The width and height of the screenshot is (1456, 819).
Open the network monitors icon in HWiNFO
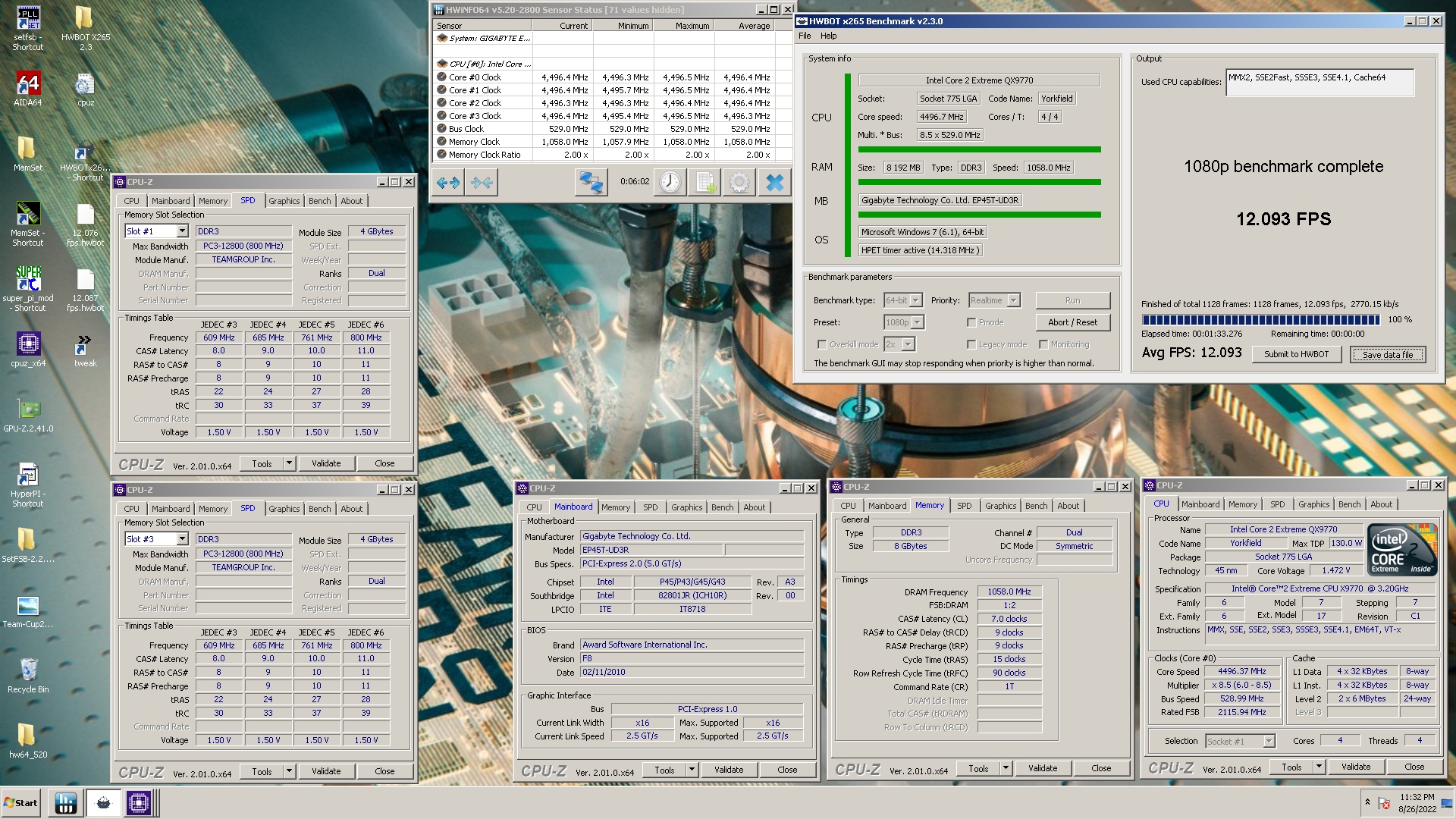[x=591, y=182]
